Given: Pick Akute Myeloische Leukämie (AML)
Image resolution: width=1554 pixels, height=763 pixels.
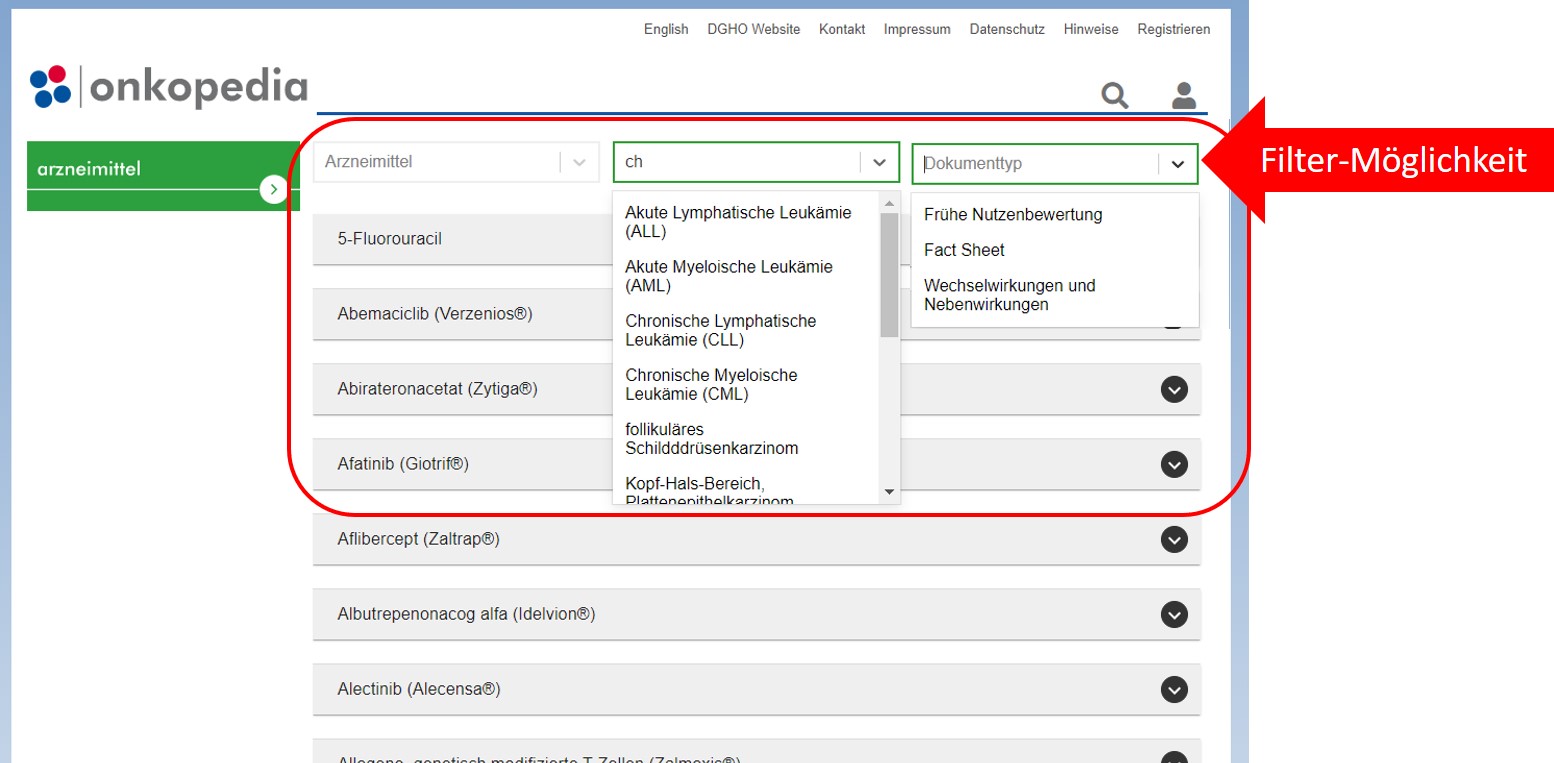Looking at the screenshot, I should pyautogui.click(x=728, y=276).
